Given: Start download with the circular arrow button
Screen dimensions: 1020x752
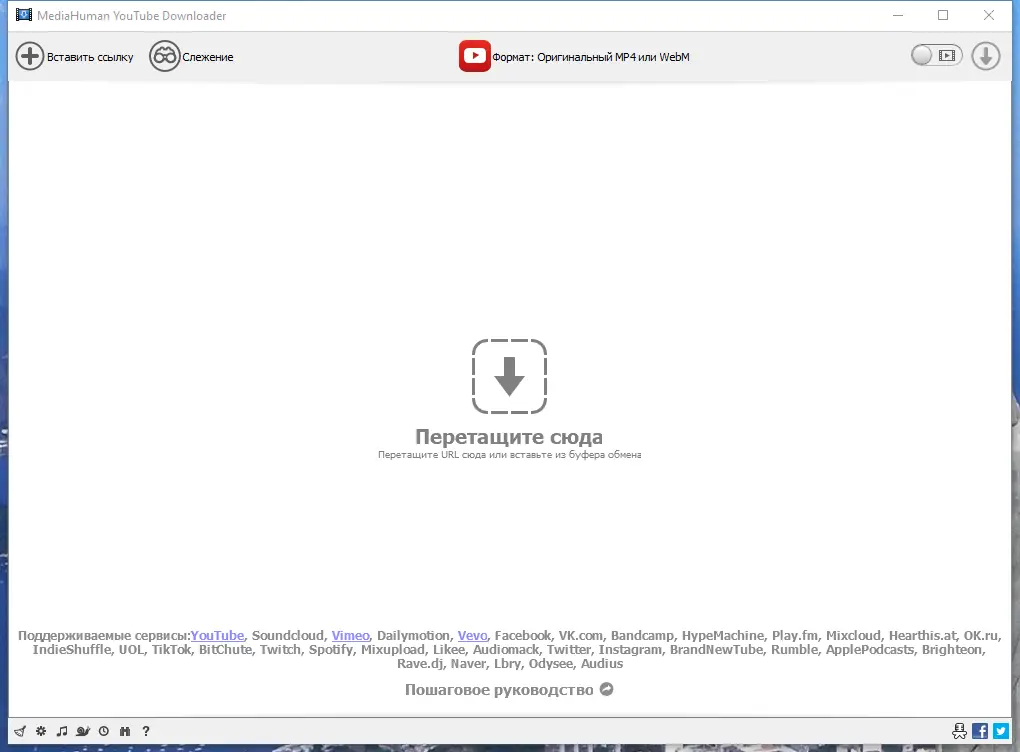Looking at the screenshot, I should pos(985,56).
